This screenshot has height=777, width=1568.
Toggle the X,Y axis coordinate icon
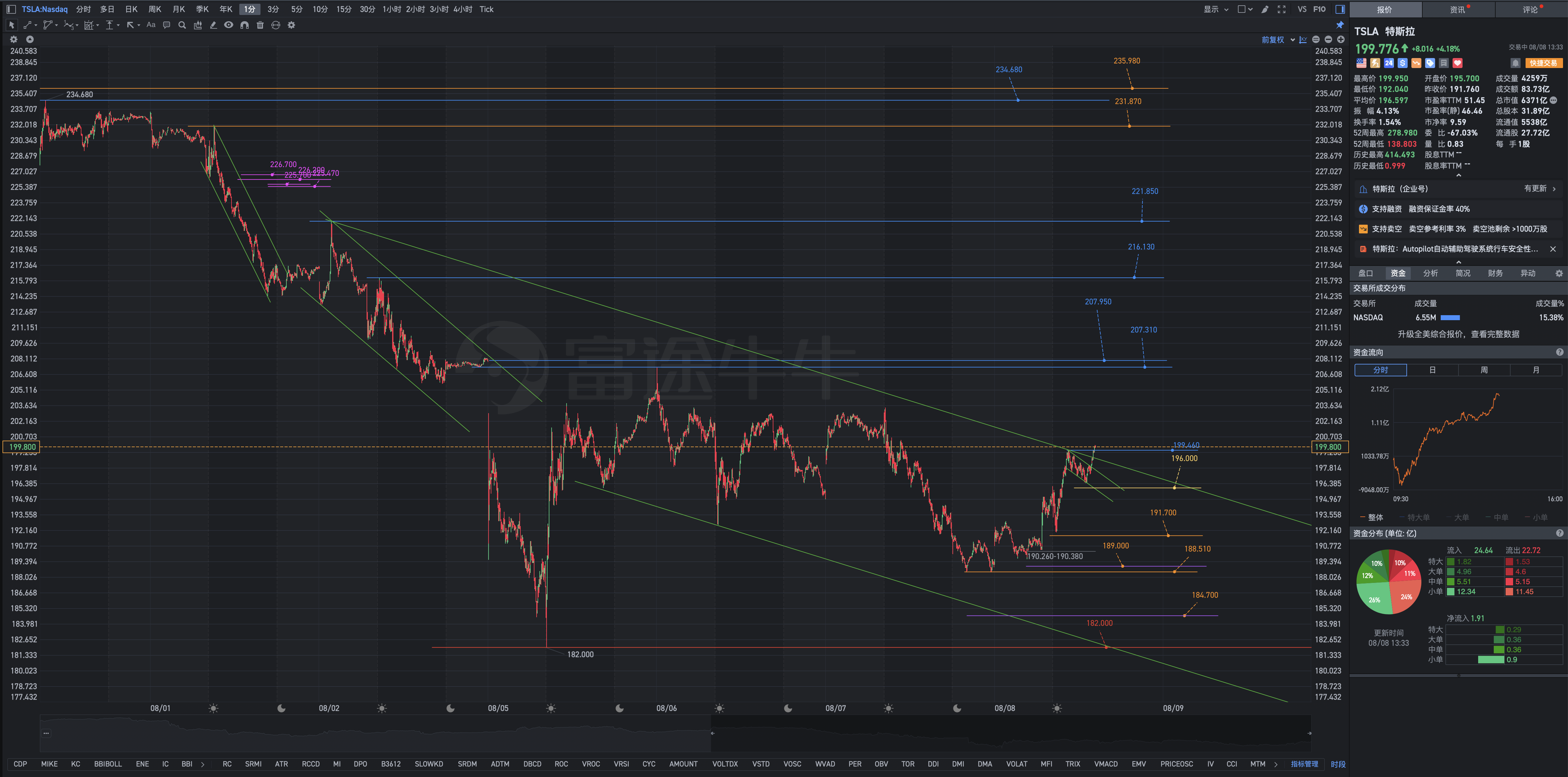click(1303, 40)
